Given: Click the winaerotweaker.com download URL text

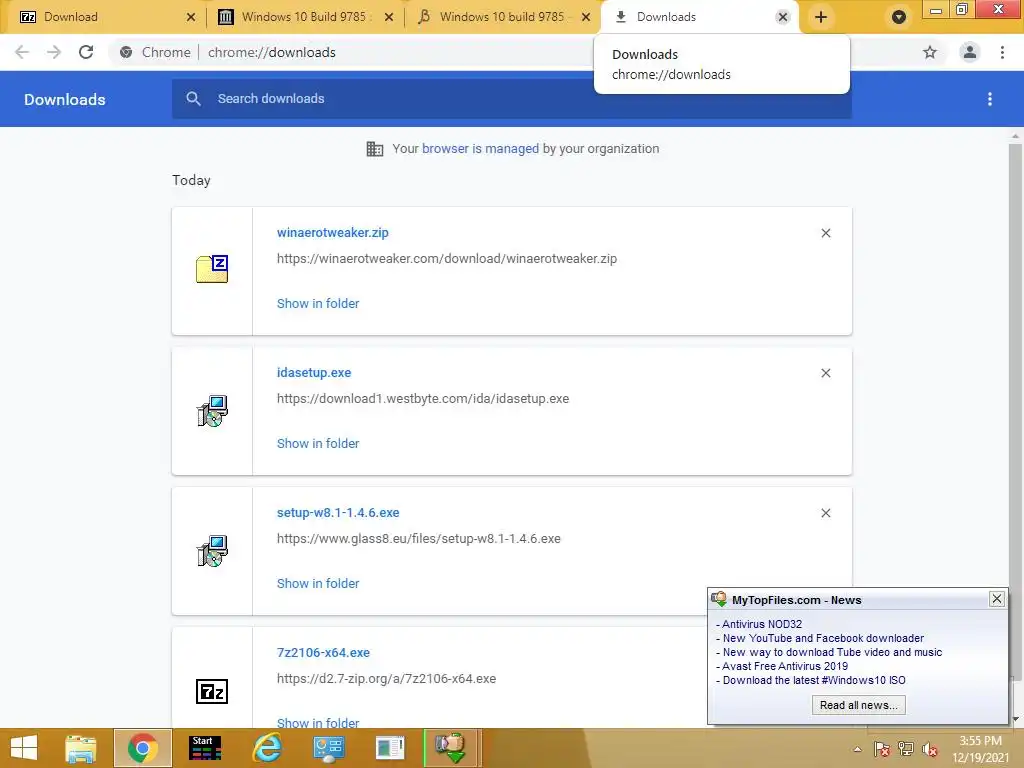Looking at the screenshot, I should click(447, 259).
